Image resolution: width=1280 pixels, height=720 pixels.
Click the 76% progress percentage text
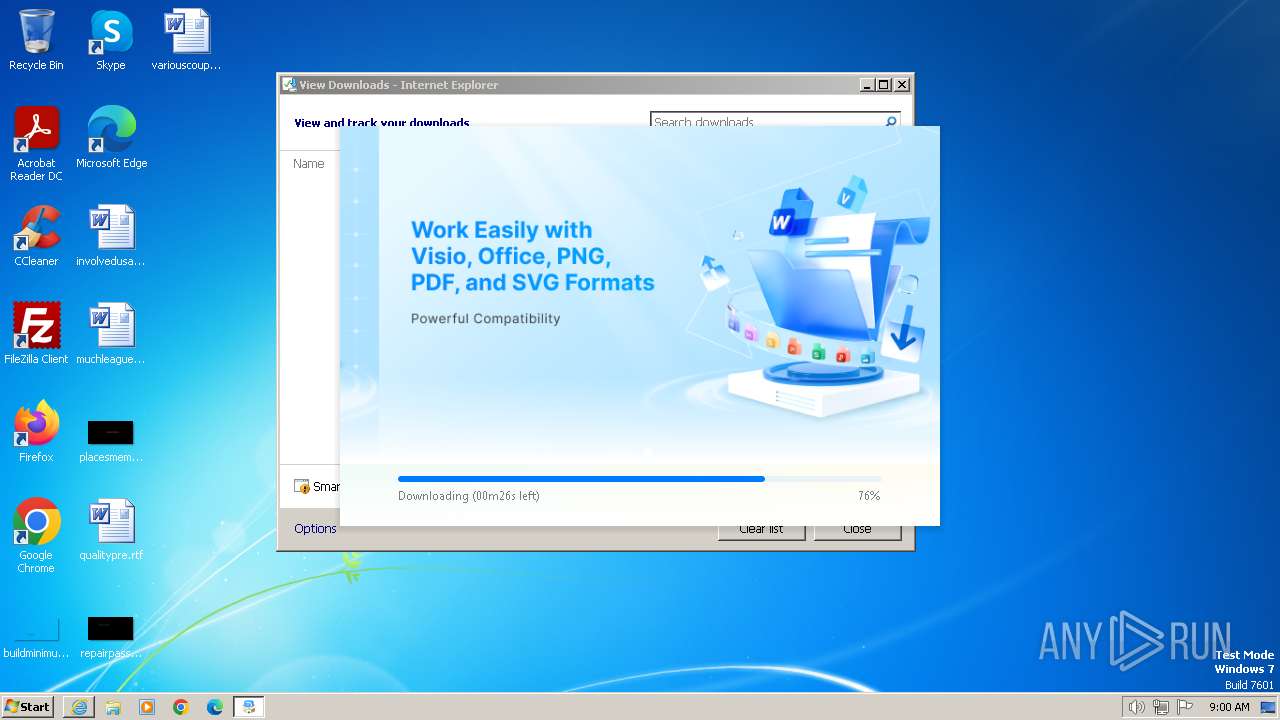click(869, 496)
